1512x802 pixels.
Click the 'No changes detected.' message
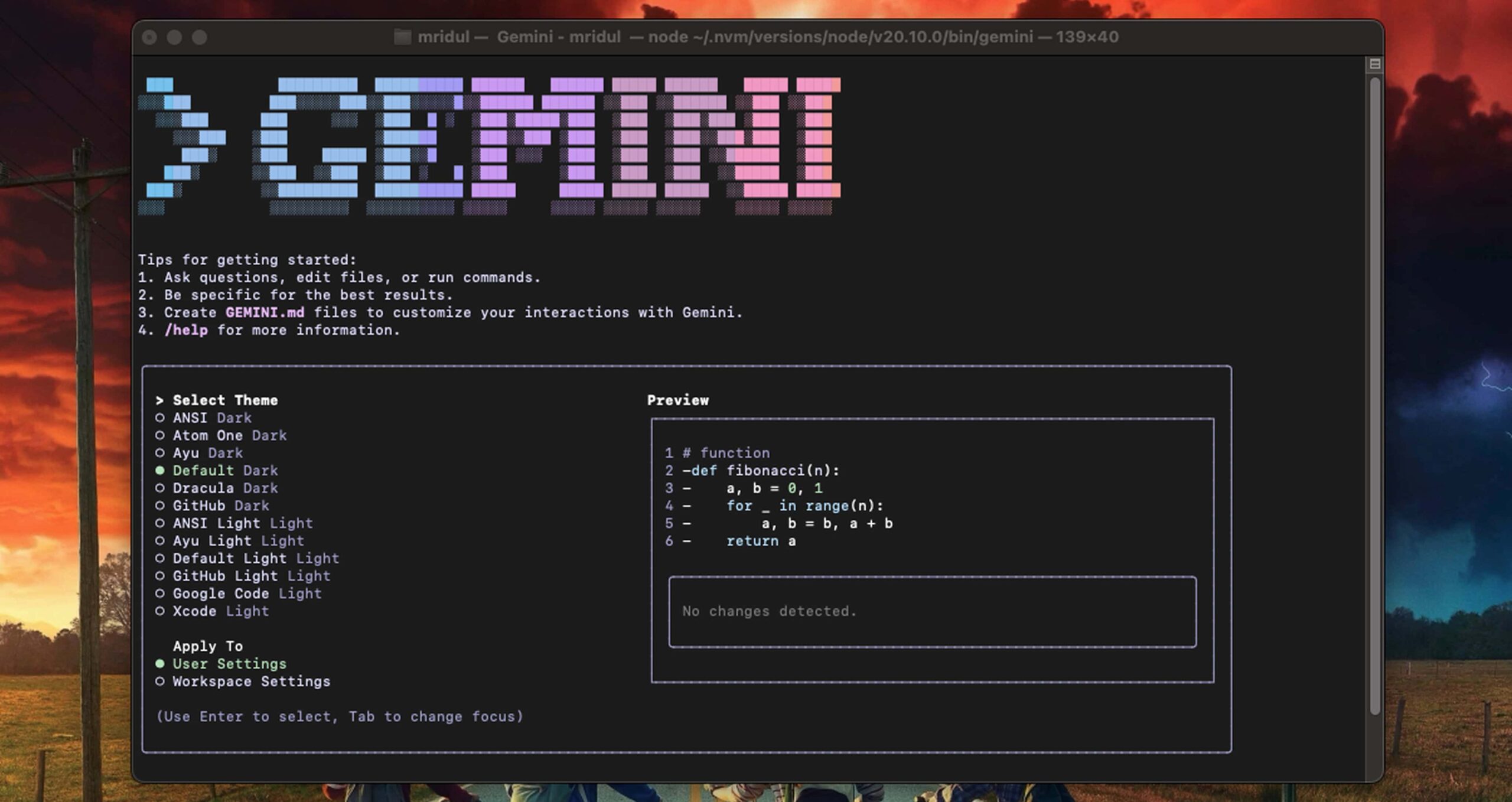pyautogui.click(x=770, y=611)
